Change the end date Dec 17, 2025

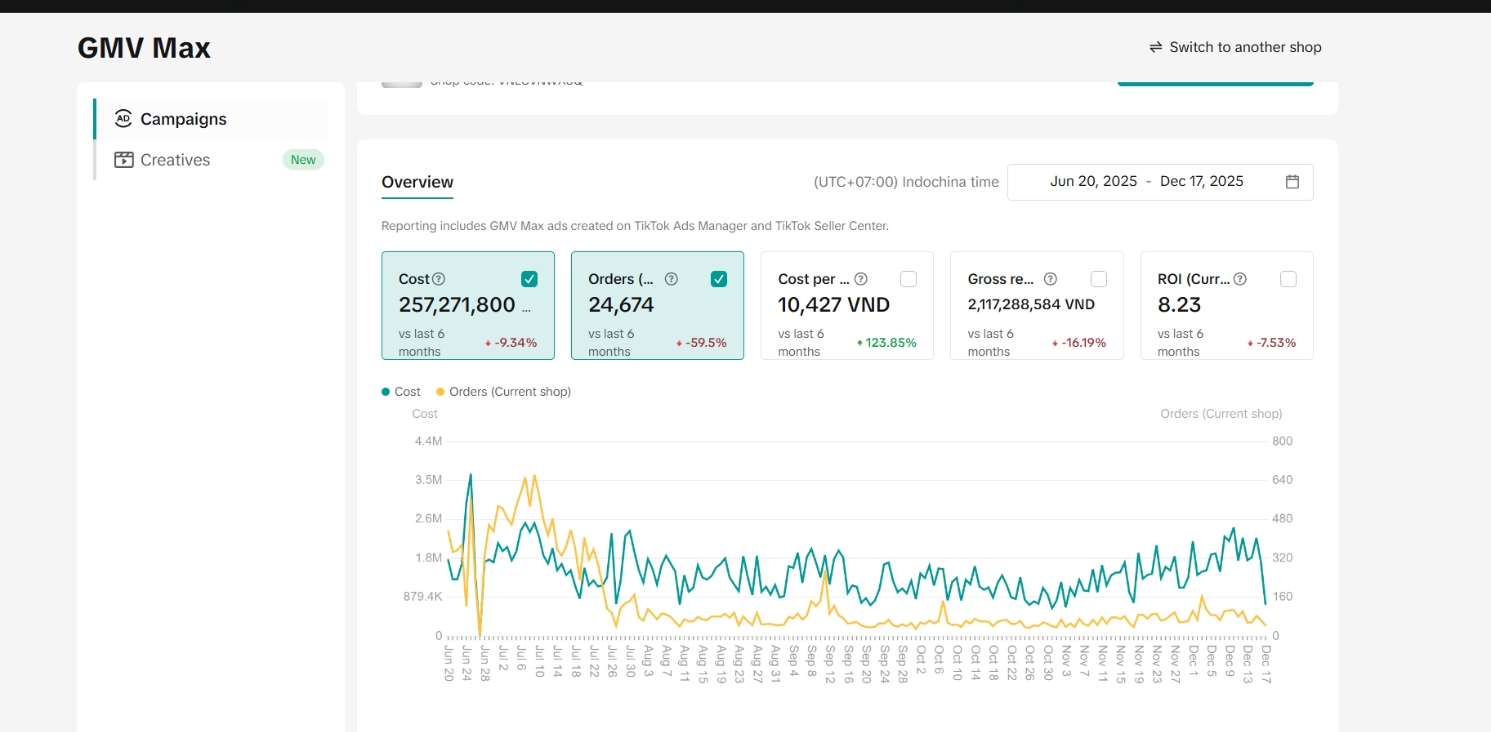point(1202,181)
